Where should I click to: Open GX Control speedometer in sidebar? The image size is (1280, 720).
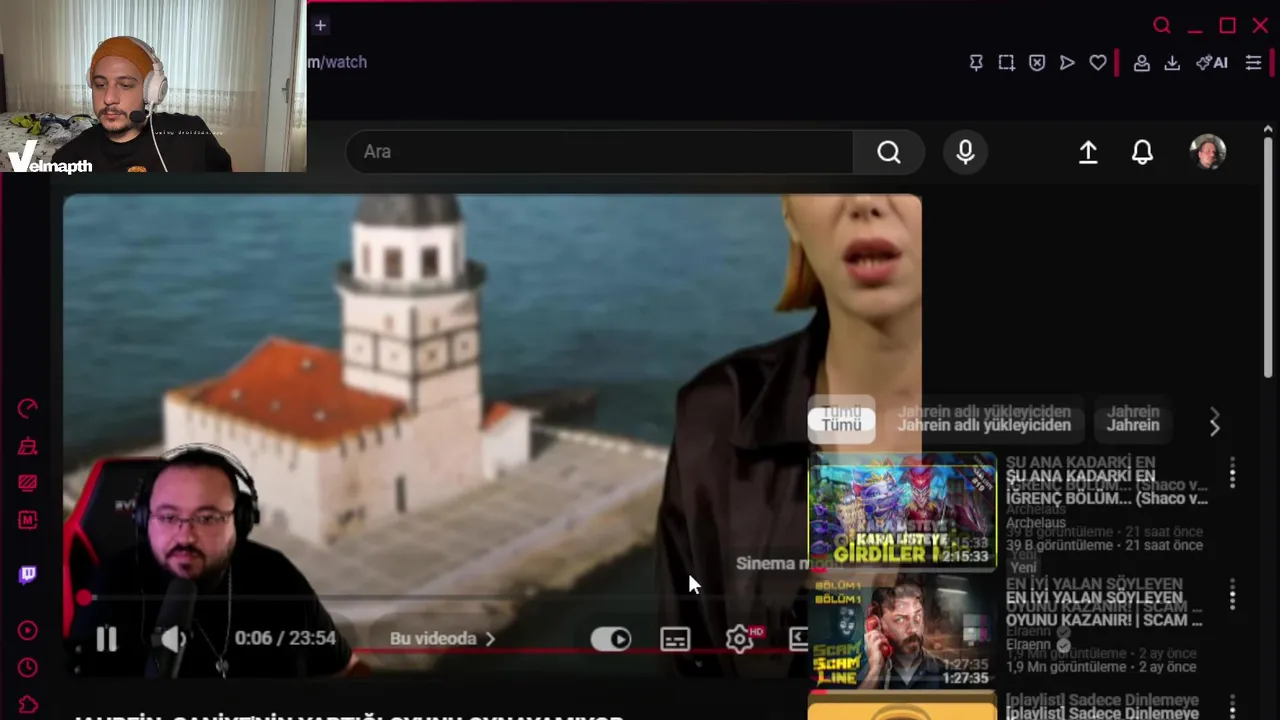click(28, 408)
